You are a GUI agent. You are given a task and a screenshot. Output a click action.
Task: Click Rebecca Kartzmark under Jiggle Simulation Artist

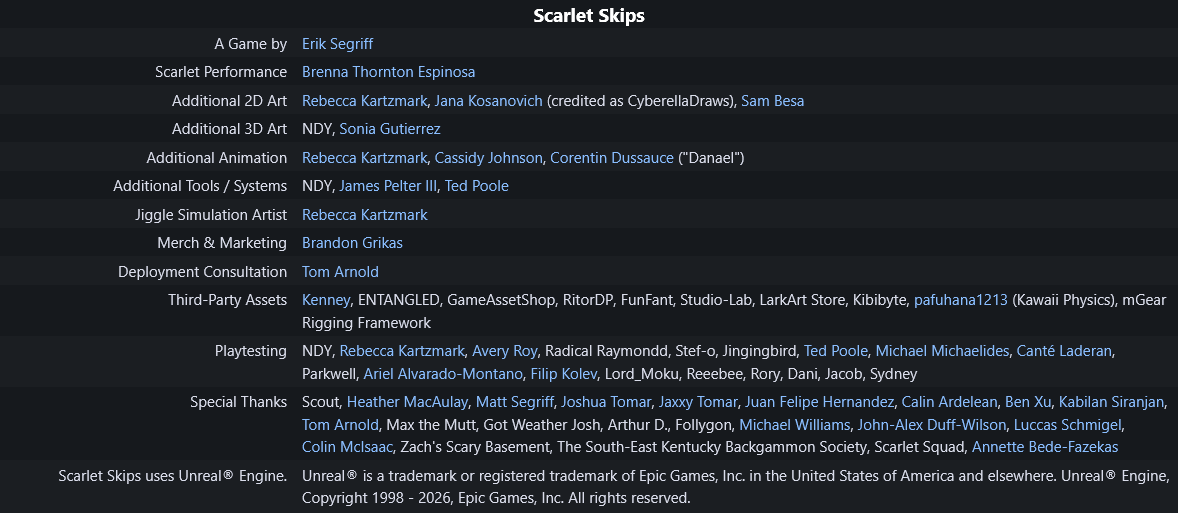tap(364, 215)
